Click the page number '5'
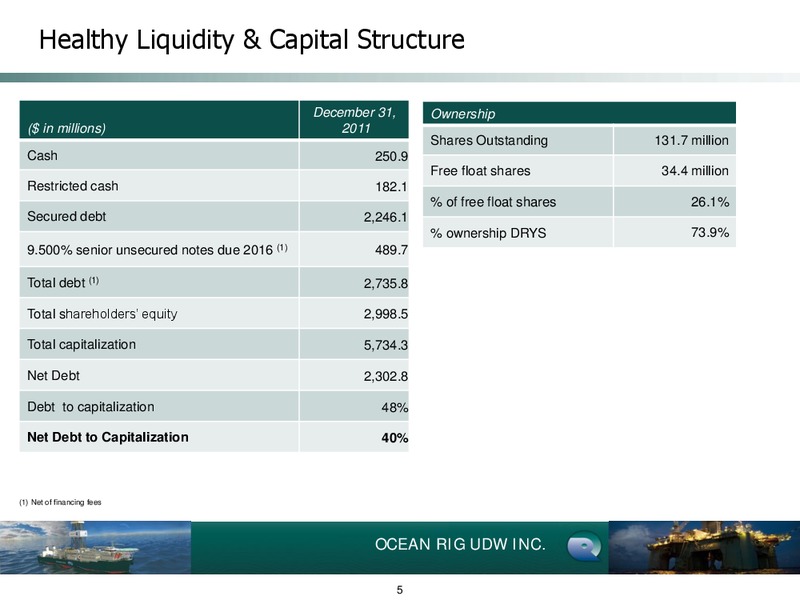 (399, 590)
